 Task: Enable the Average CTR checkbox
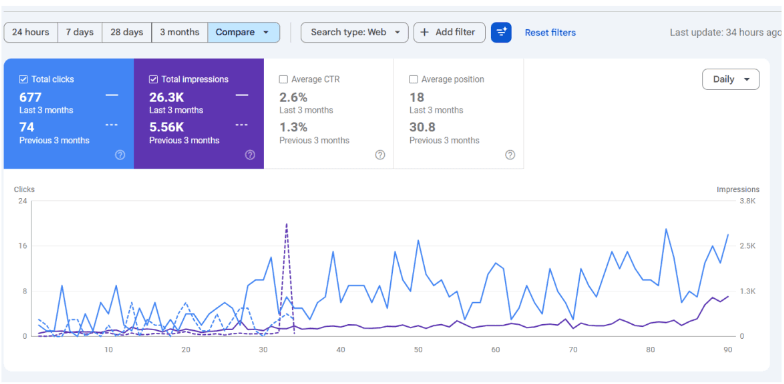284,79
